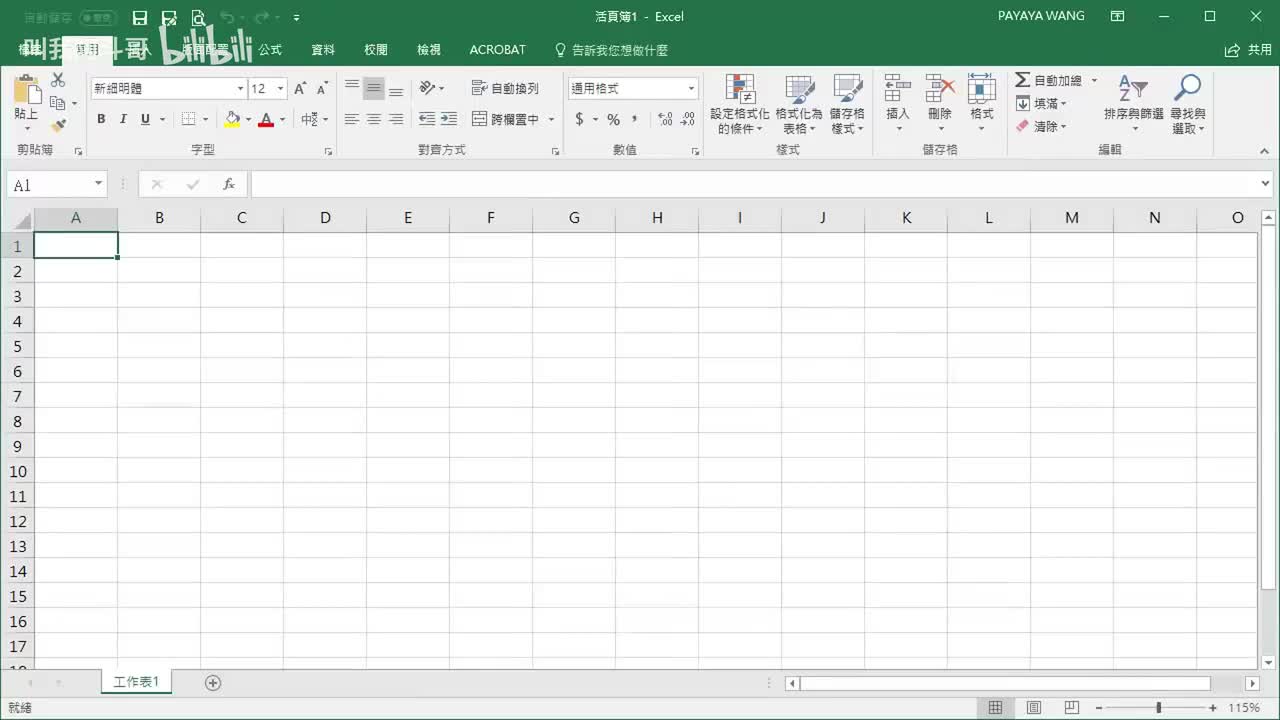Screen dimensions: 1280x720
Task: Click the Increase Indent icon
Action: pos(449,119)
